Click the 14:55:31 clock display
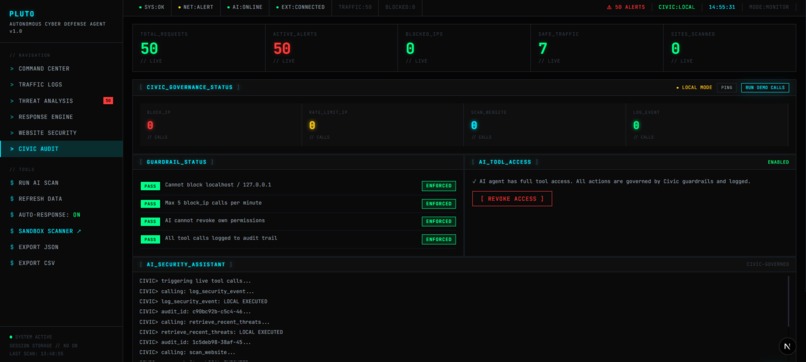The height and width of the screenshot is (362, 806). pos(722,7)
